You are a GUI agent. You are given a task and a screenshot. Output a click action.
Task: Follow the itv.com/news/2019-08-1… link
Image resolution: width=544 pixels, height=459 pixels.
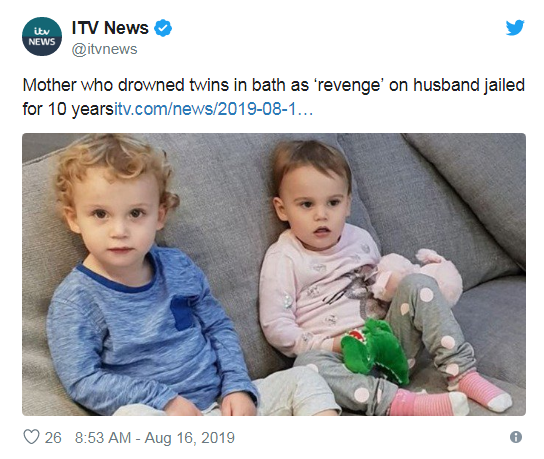click(x=213, y=109)
